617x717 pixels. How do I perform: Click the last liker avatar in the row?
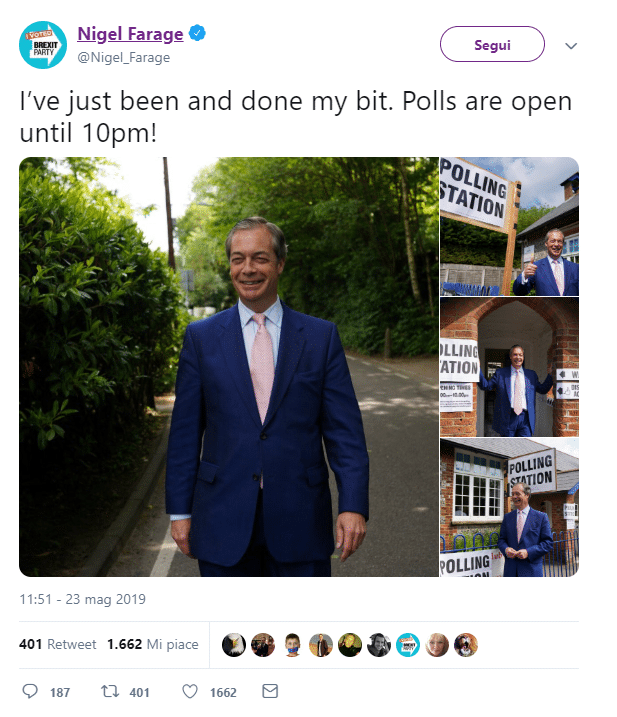[x=466, y=644]
